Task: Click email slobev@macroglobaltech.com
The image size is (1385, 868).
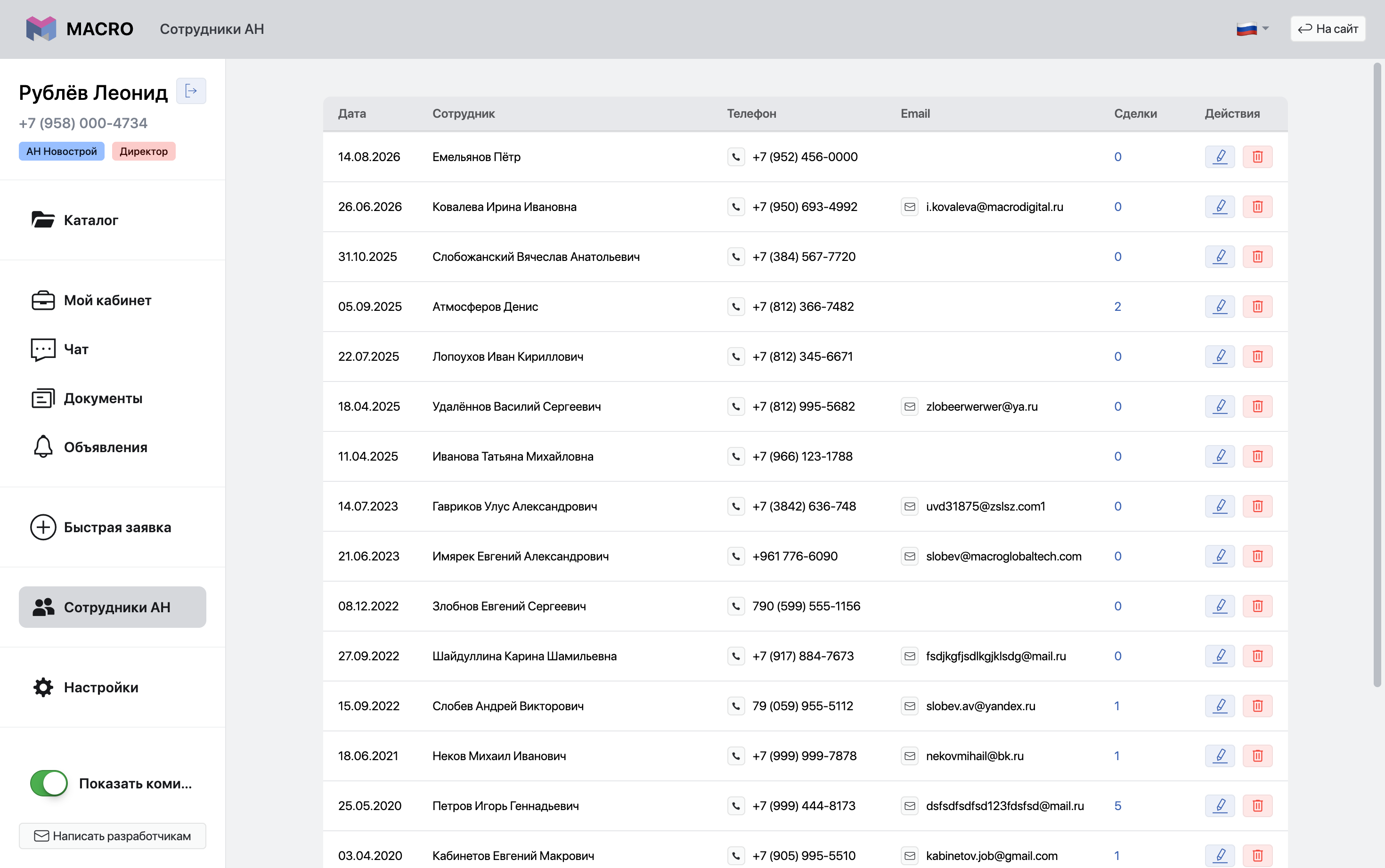Action: point(1004,556)
